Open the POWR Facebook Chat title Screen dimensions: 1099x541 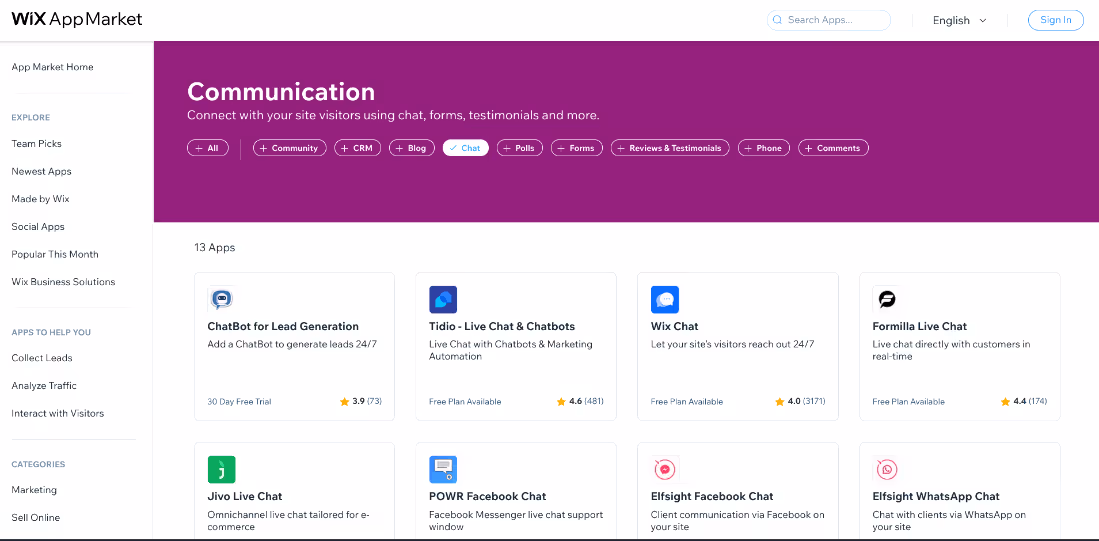488,496
